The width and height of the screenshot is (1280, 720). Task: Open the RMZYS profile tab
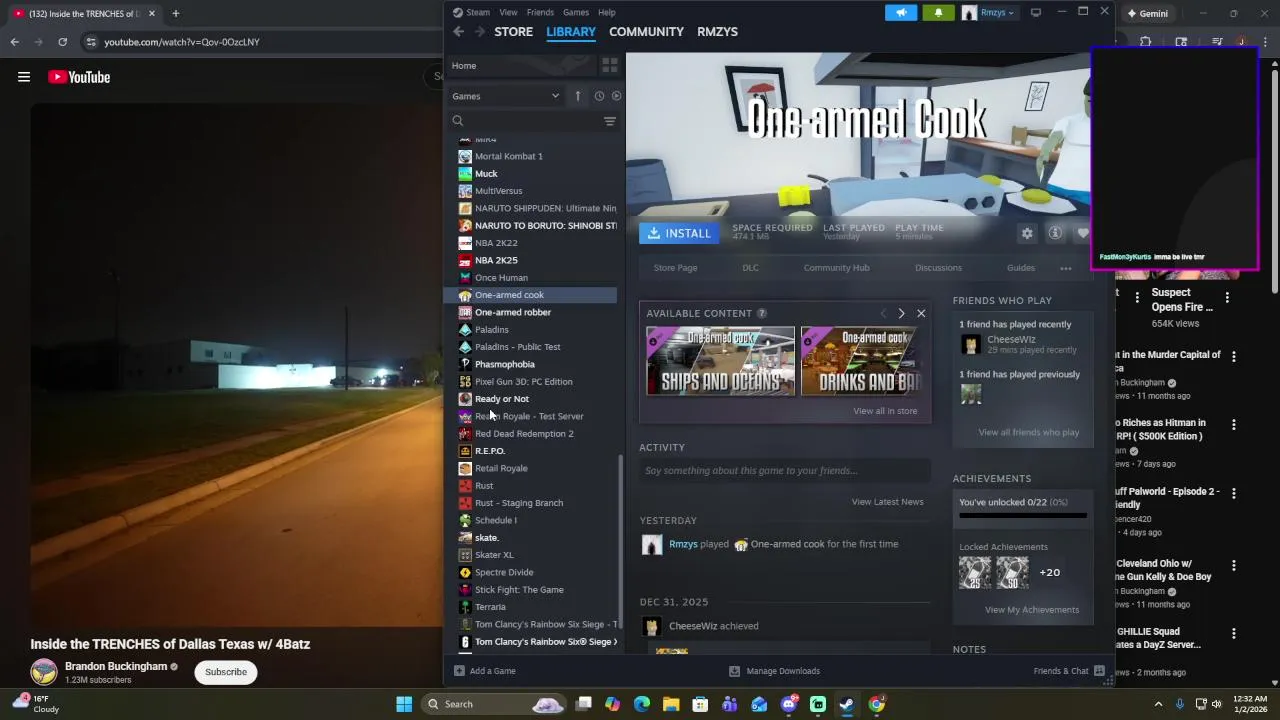717,32
